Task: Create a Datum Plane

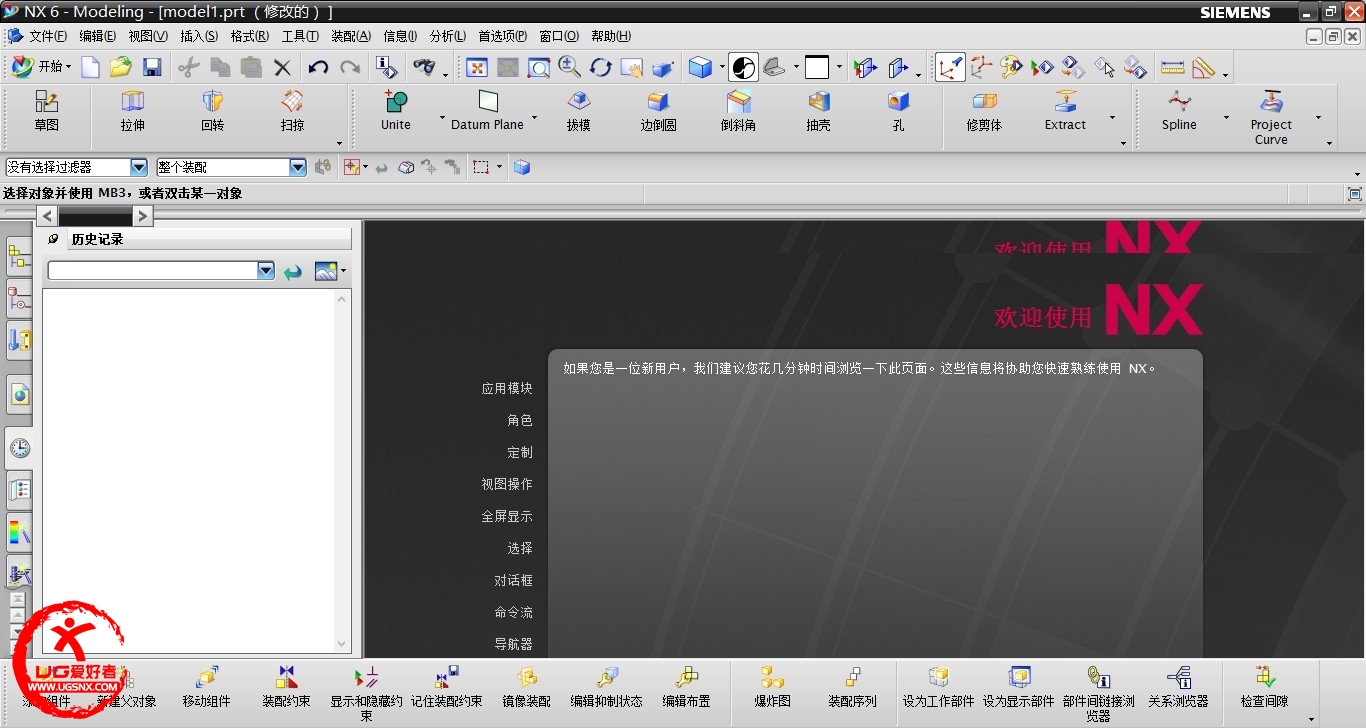Action: 488,111
